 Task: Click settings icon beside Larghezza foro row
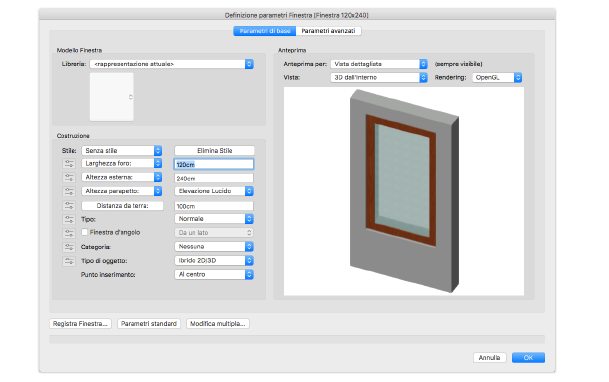click(x=69, y=163)
